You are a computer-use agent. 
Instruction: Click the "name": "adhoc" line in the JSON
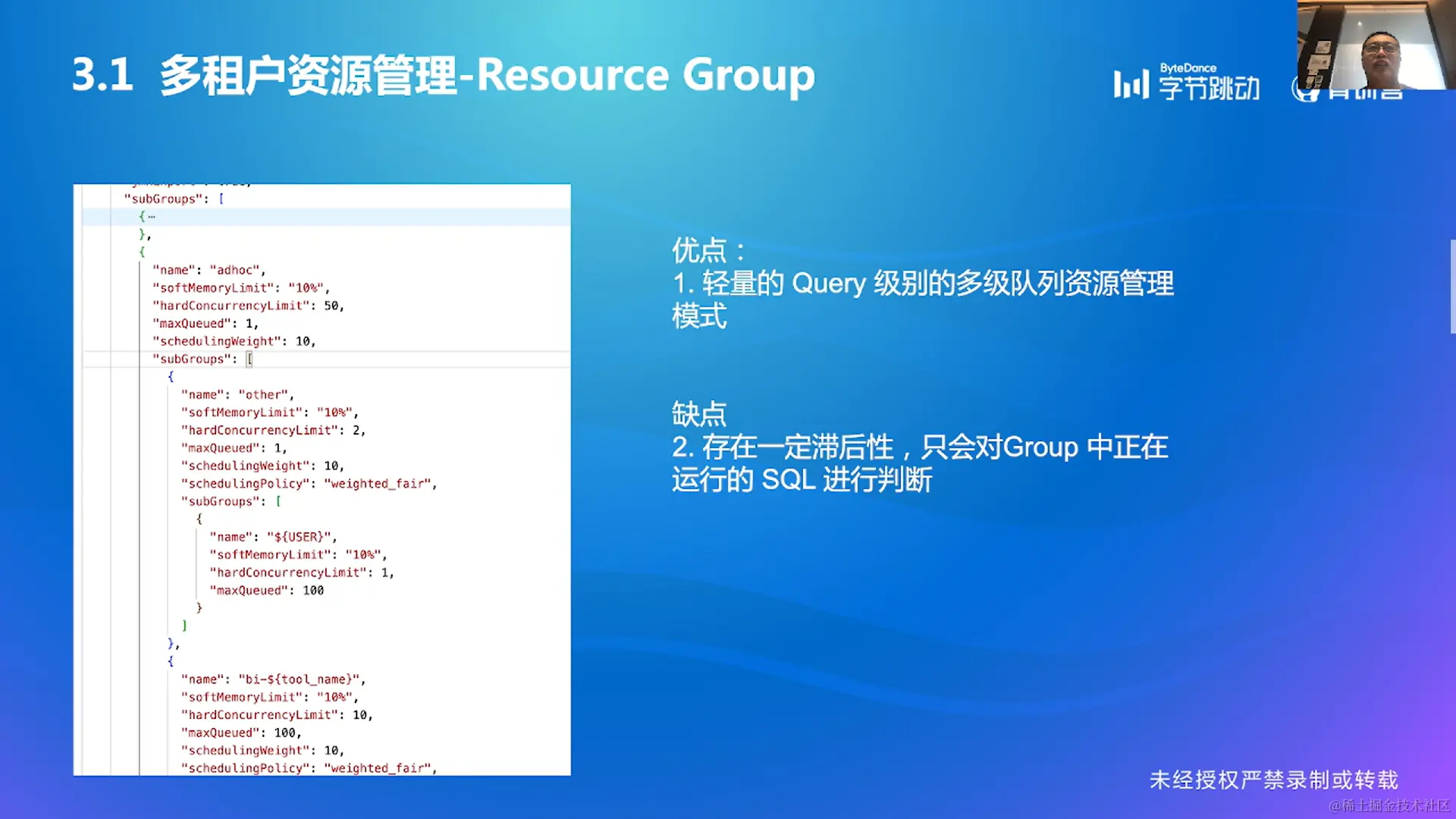(x=209, y=270)
